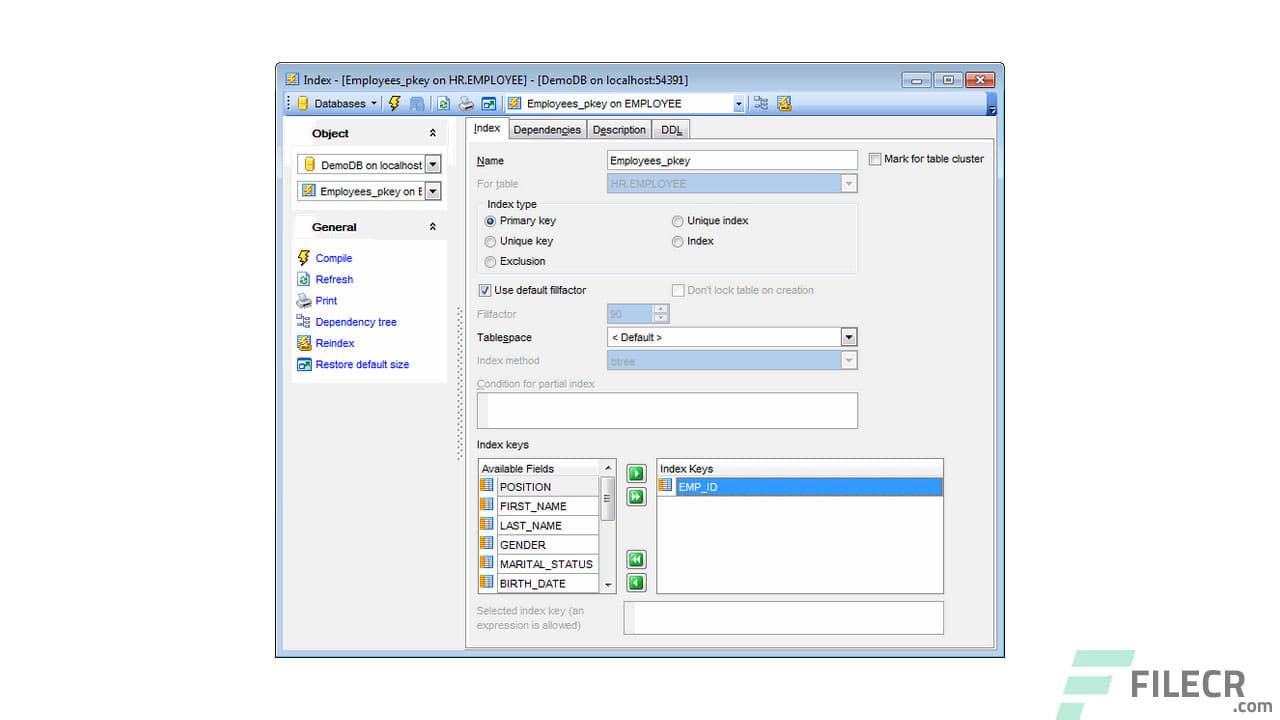Click the Print icon on the toolbar
This screenshot has width=1280, height=720.
click(x=466, y=103)
